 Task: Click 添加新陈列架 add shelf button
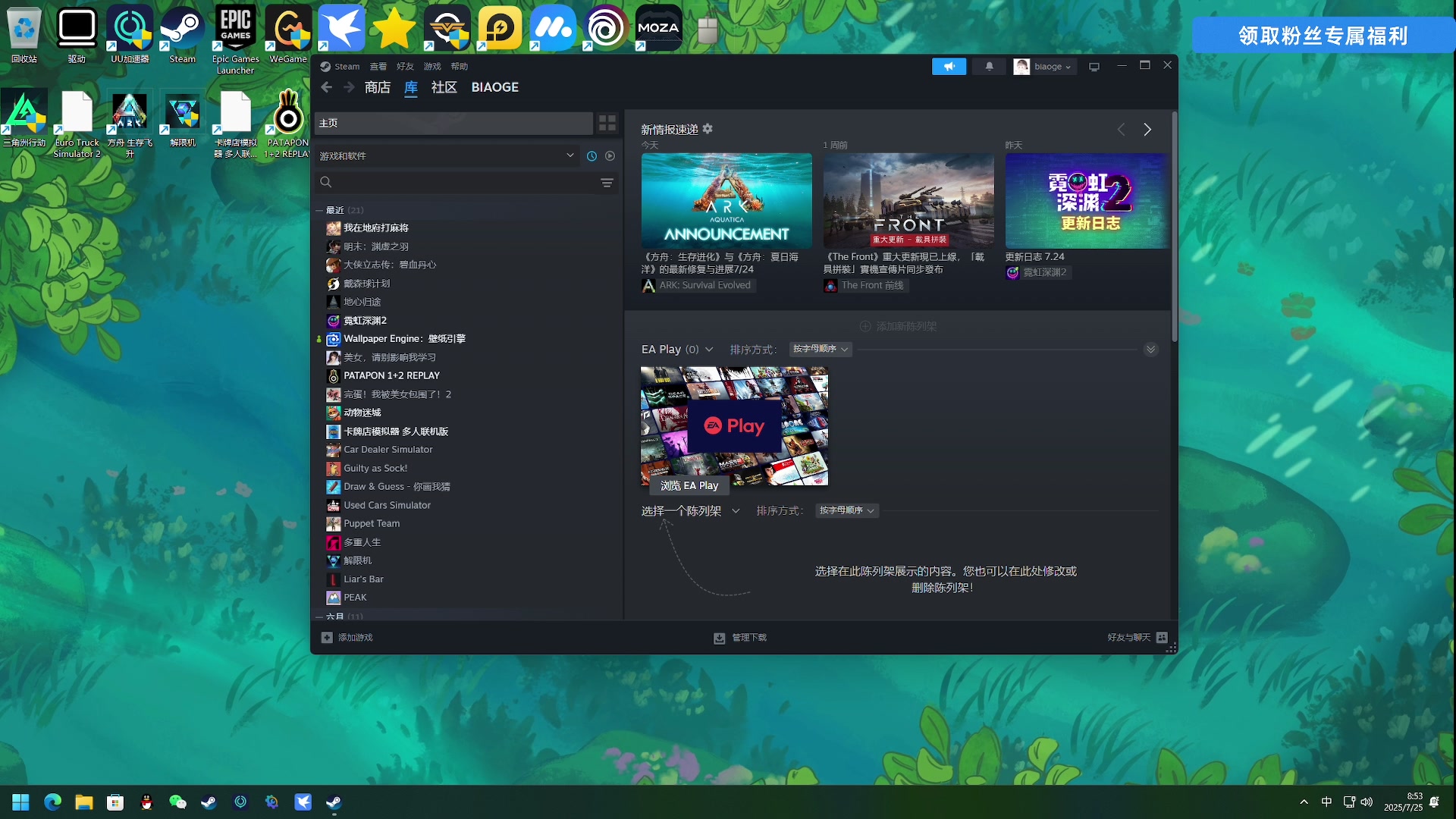898,326
